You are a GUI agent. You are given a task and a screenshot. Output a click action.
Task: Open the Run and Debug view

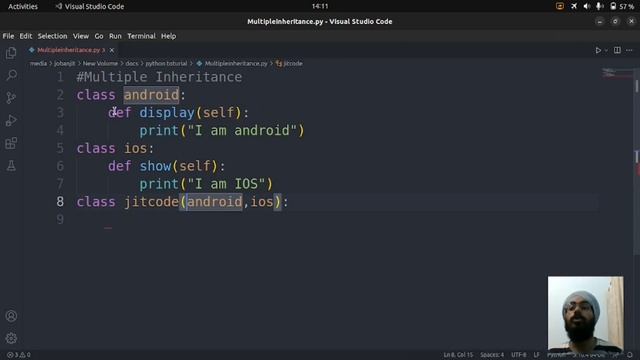pyautogui.click(x=11, y=120)
